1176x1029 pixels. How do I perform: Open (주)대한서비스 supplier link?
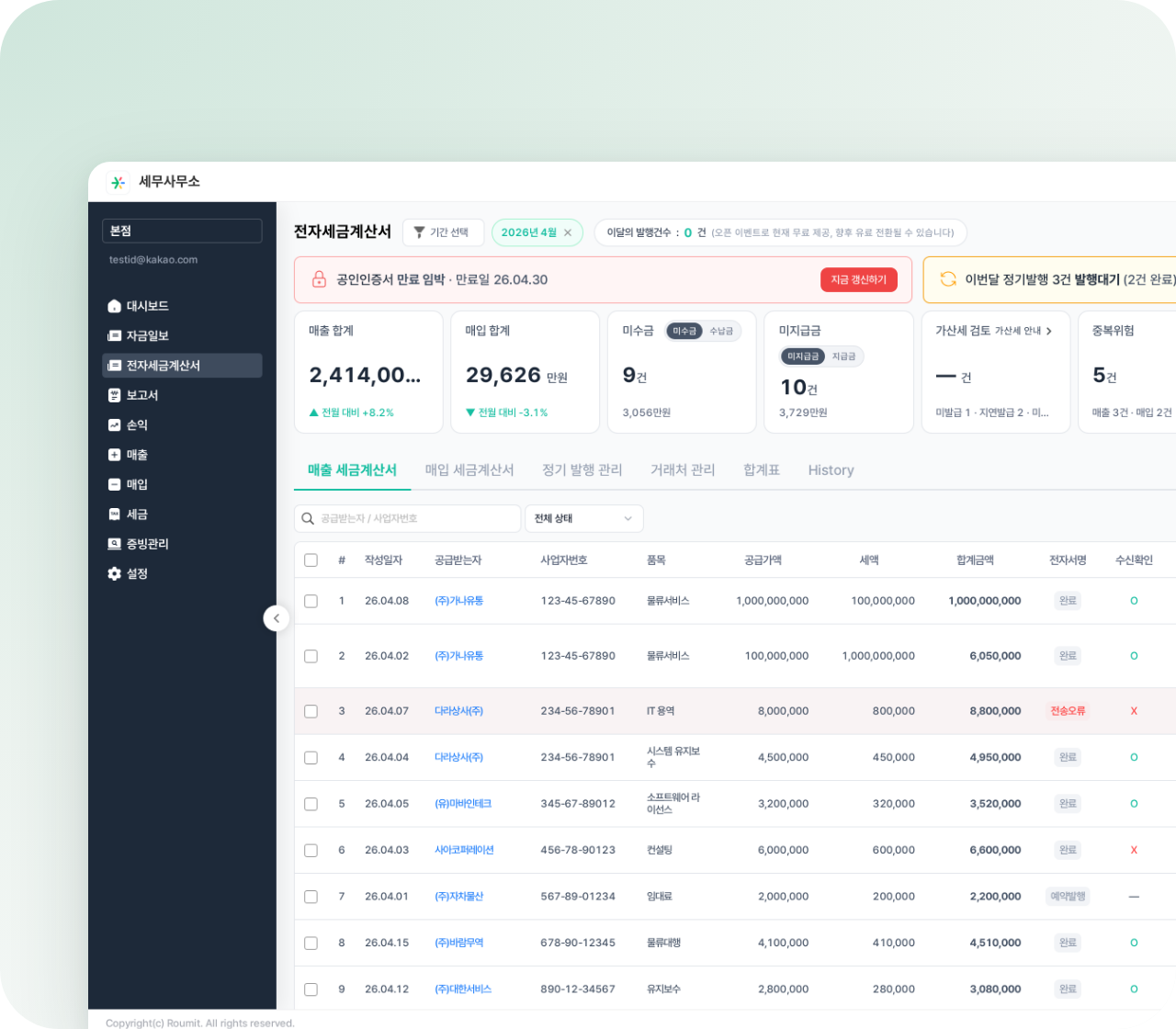click(463, 989)
